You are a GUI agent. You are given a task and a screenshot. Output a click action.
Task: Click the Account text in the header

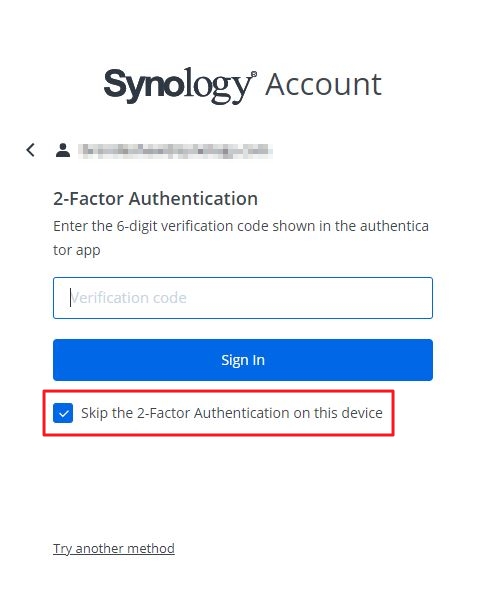click(324, 84)
